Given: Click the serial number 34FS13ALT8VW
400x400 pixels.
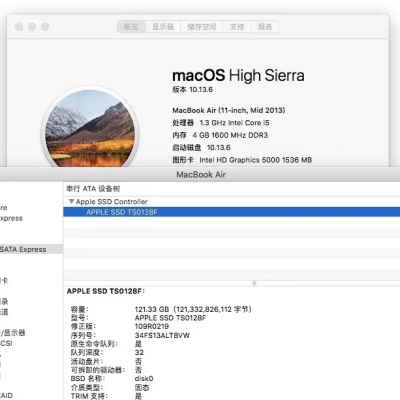Looking at the screenshot, I should point(162,335).
